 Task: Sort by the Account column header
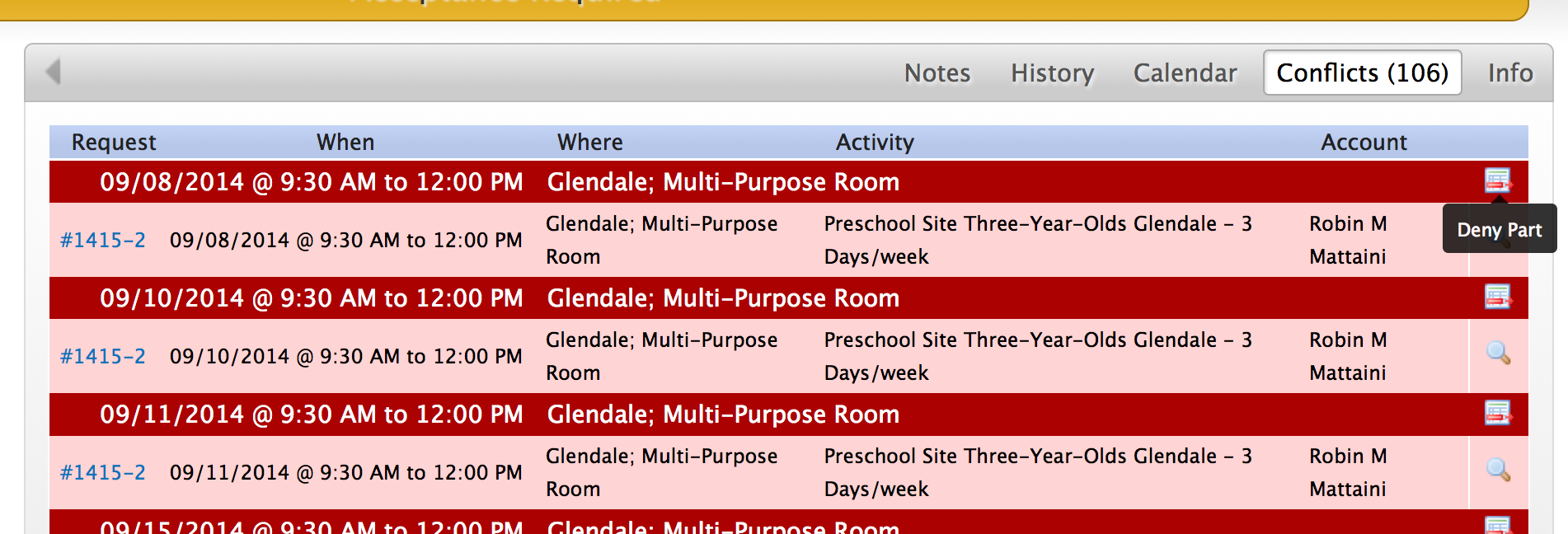1364,142
